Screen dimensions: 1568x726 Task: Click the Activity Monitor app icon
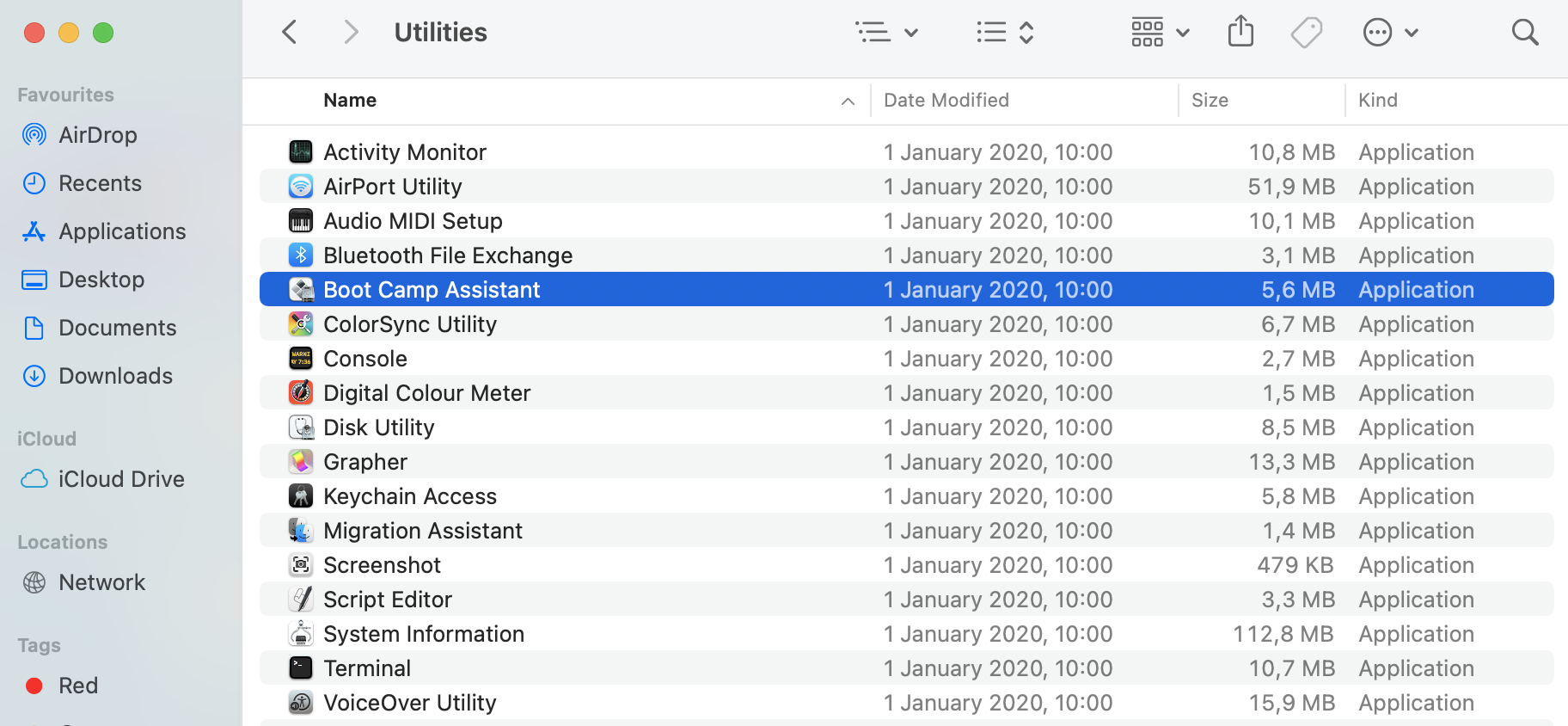point(301,152)
